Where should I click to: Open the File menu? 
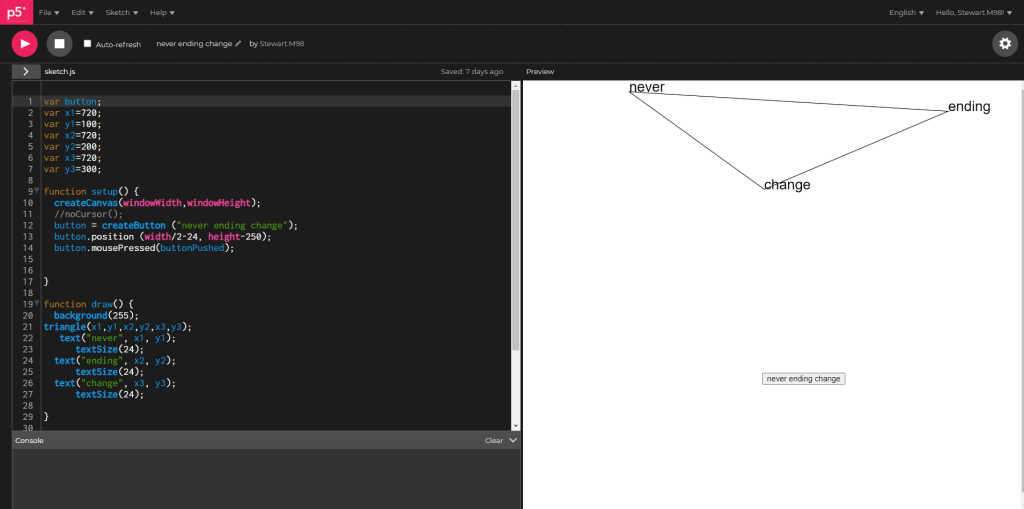click(x=48, y=12)
